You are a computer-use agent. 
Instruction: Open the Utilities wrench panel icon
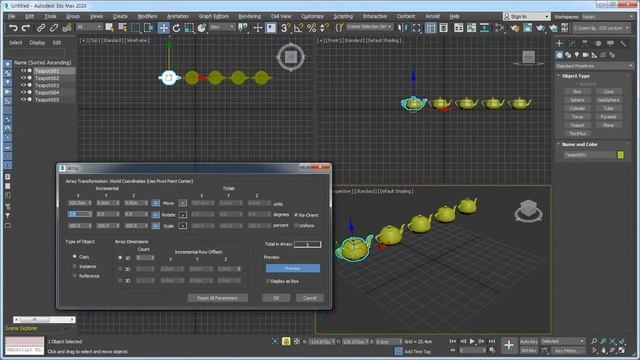(x=623, y=43)
